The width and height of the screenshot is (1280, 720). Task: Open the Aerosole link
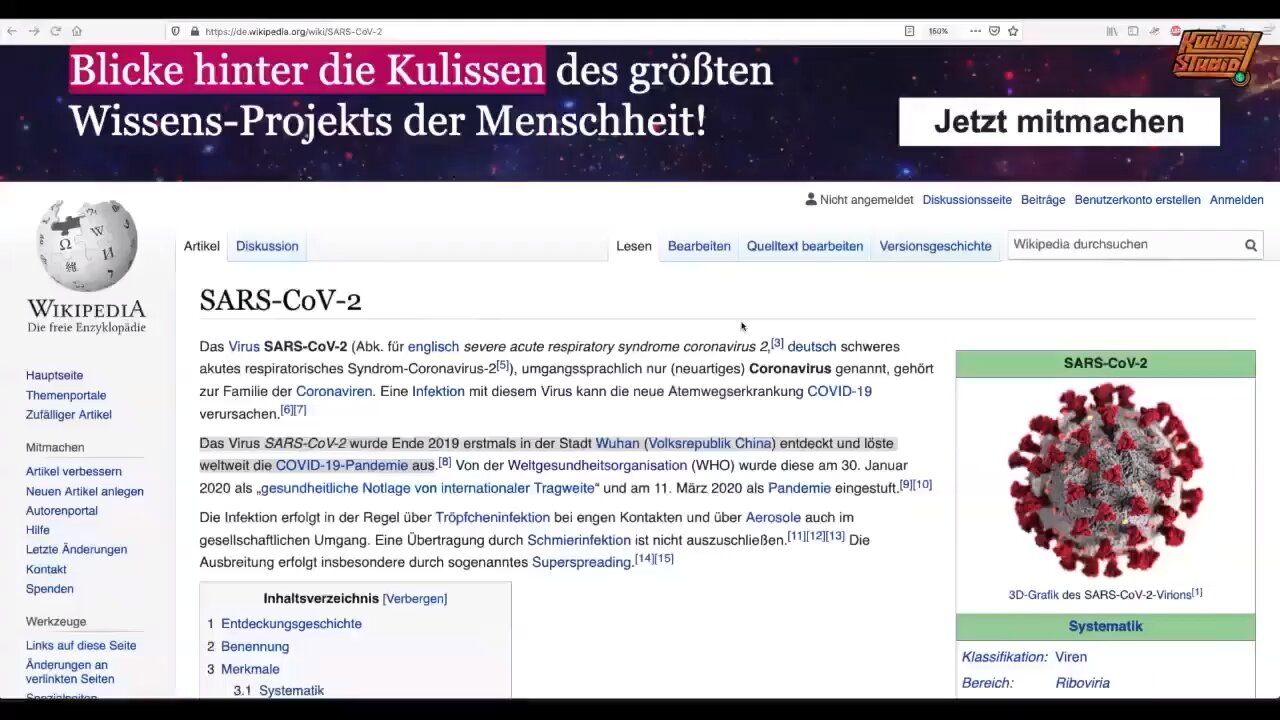tap(773, 517)
